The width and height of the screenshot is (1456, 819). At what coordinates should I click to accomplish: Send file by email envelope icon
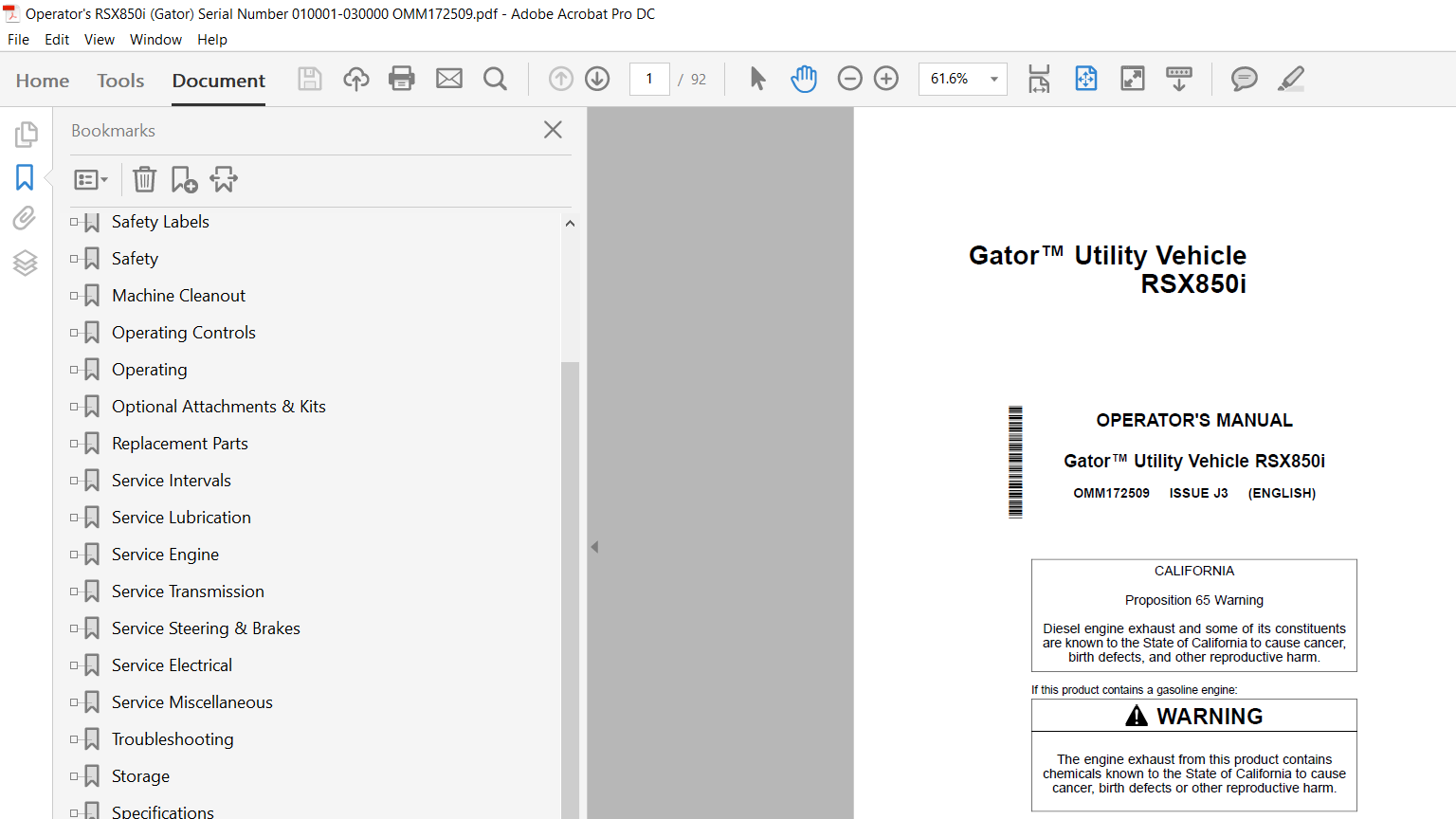coord(449,79)
